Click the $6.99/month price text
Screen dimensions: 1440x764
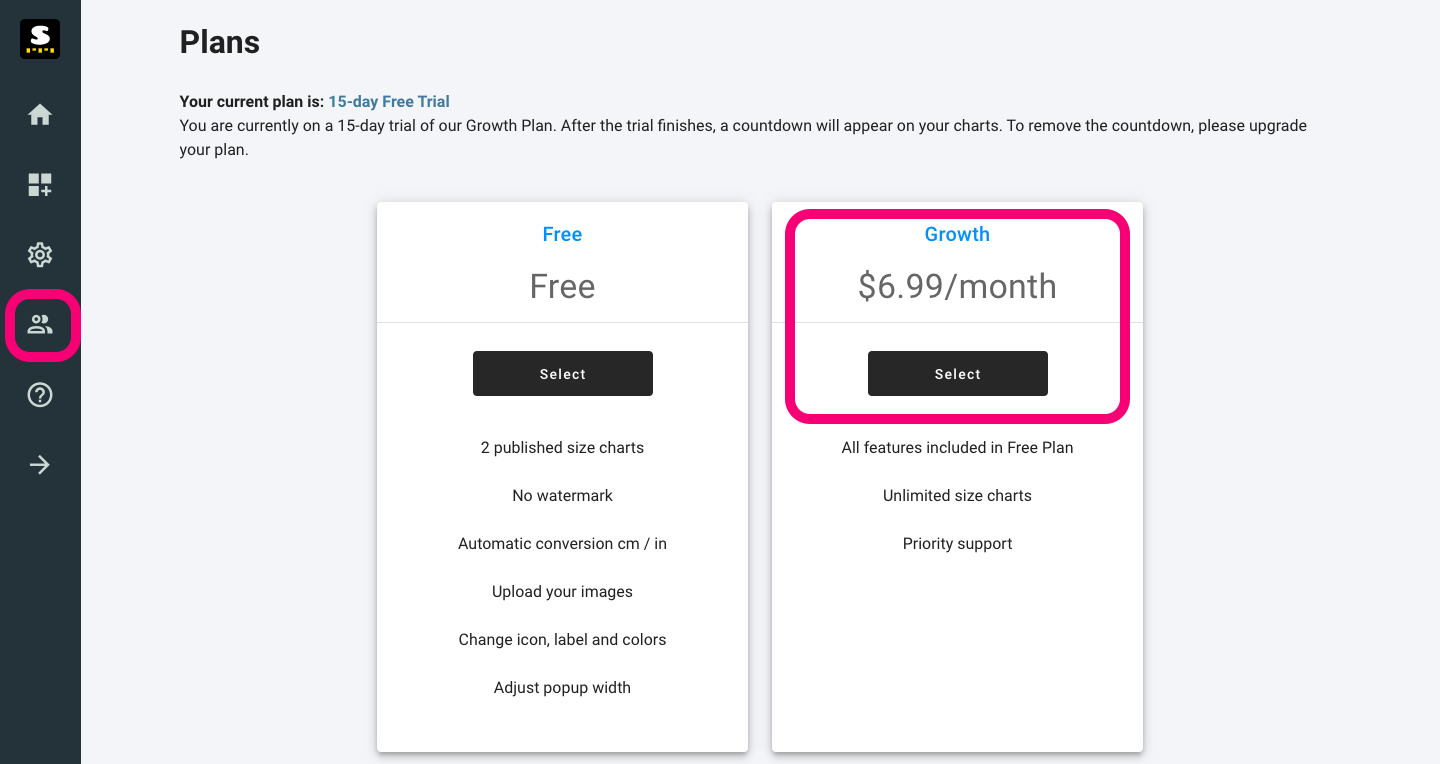pyautogui.click(x=957, y=287)
